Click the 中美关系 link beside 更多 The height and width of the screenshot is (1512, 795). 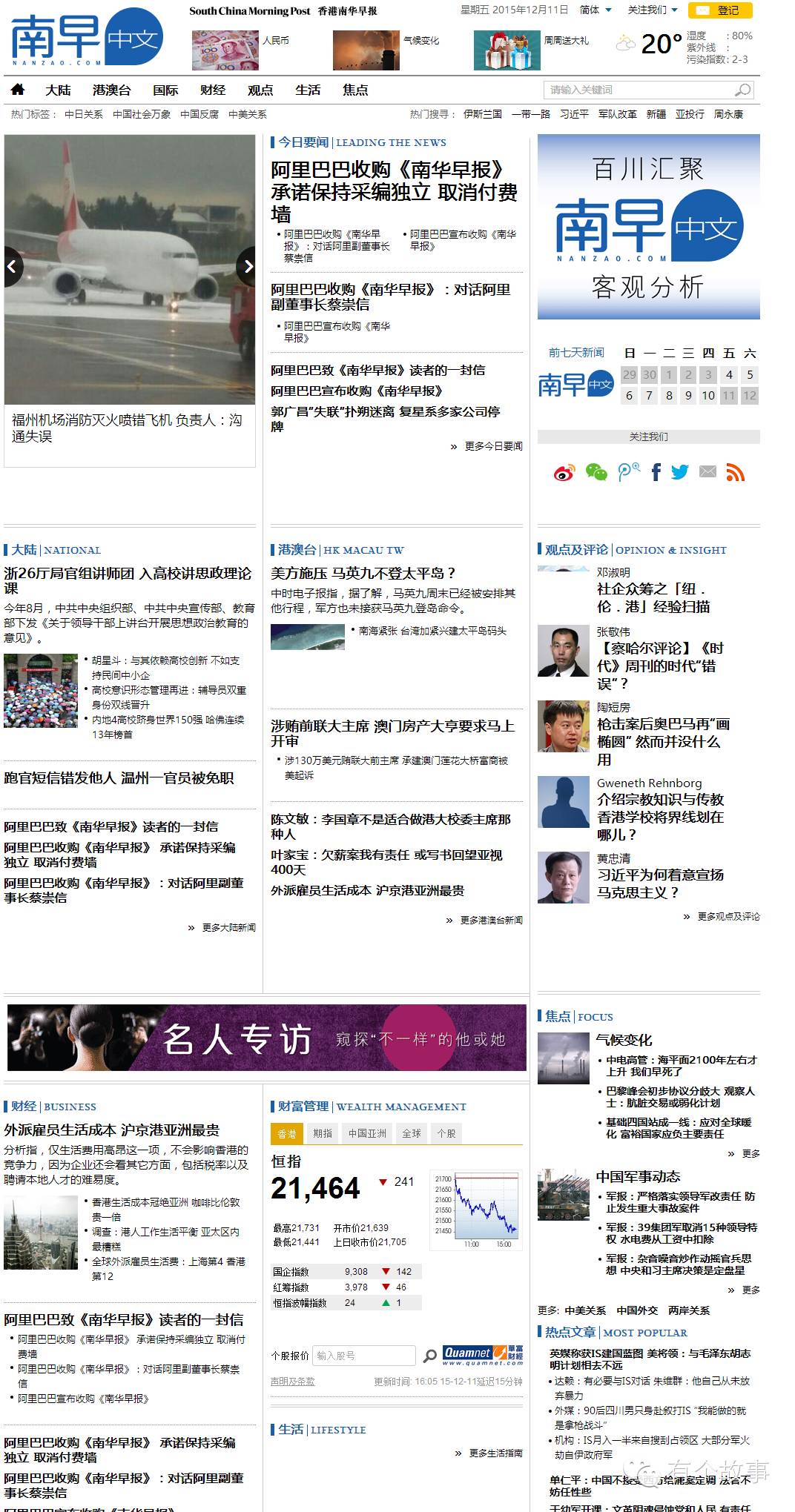click(x=585, y=1310)
